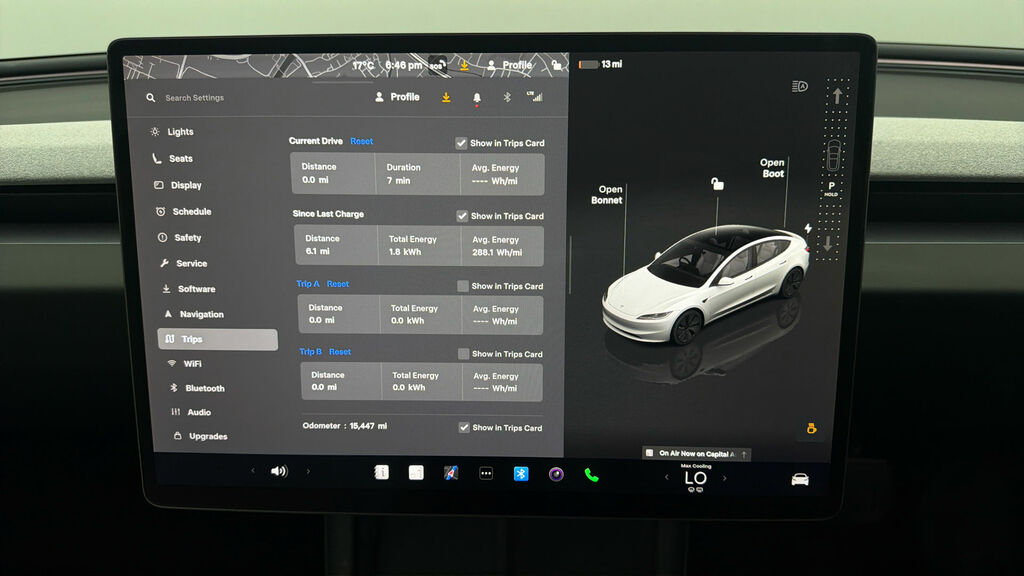Viewport: 1024px width, 576px height.
Task: Raise temperature with right arrow beside LO
Action: [x=725, y=478]
